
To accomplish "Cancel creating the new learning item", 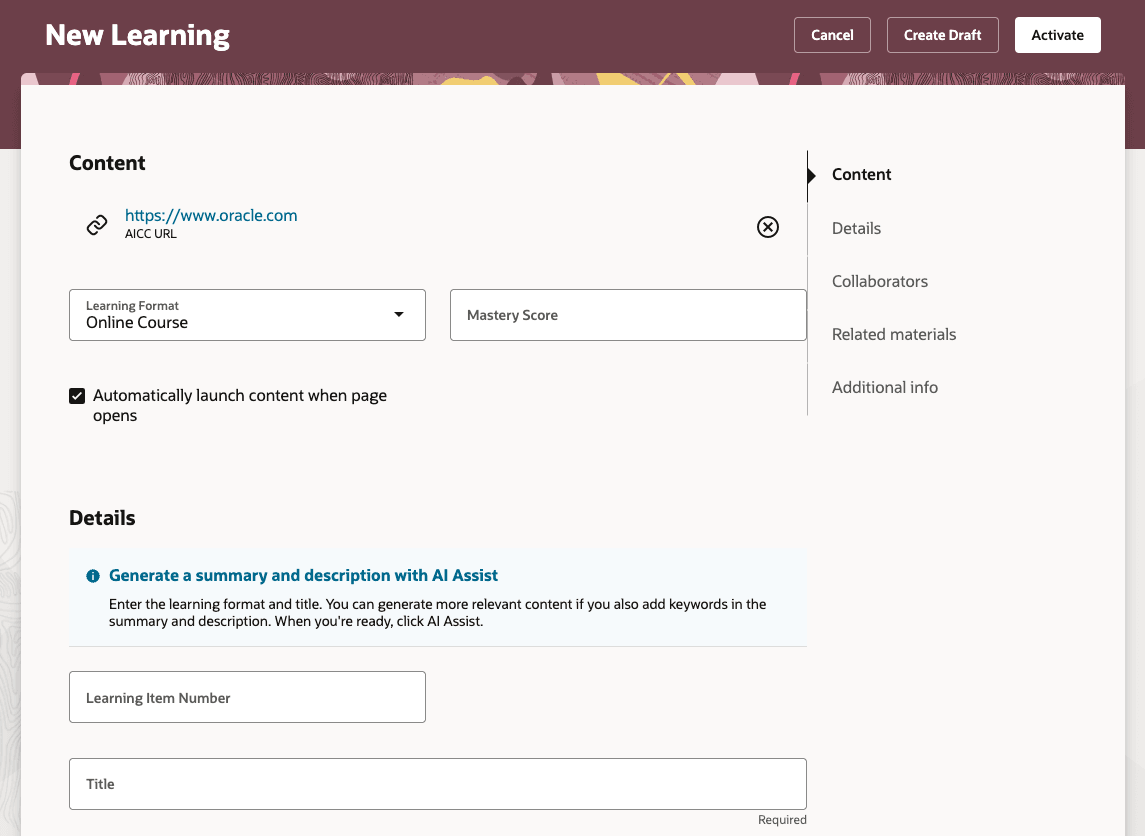I will point(832,34).
